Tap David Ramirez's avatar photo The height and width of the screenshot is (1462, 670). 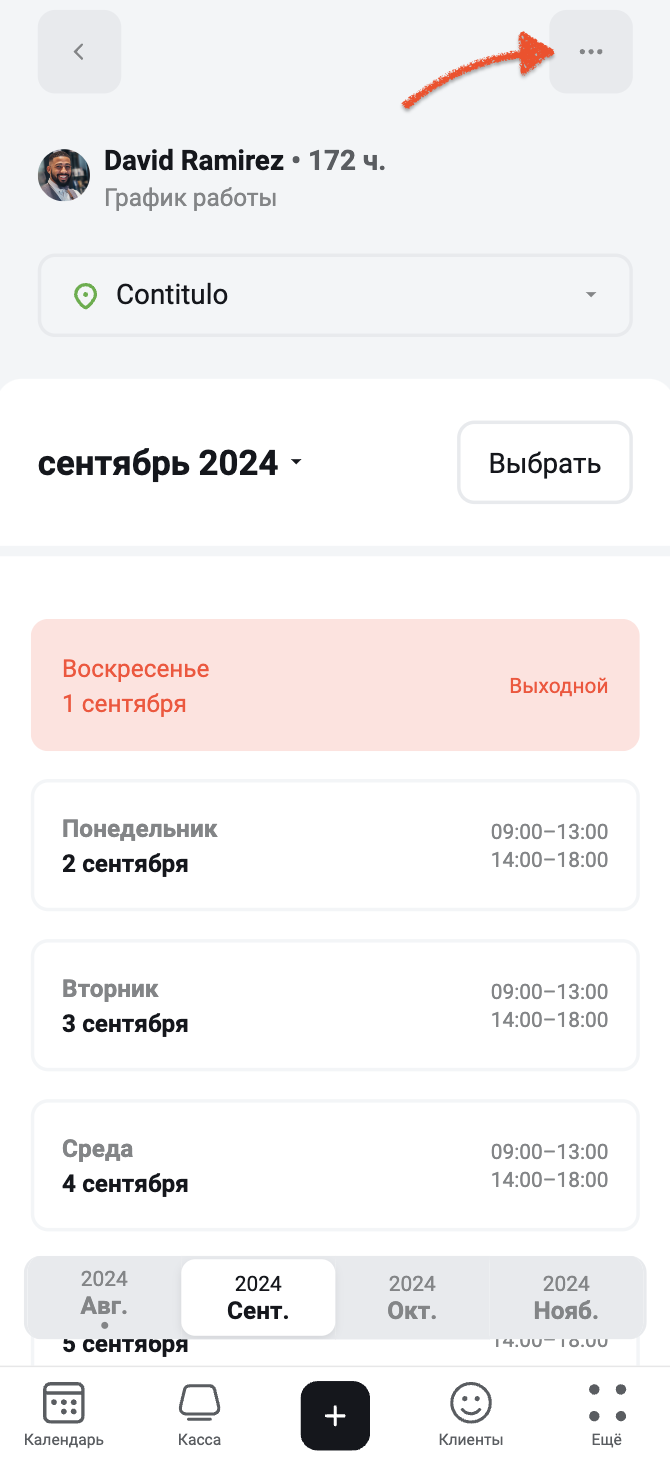pos(64,175)
